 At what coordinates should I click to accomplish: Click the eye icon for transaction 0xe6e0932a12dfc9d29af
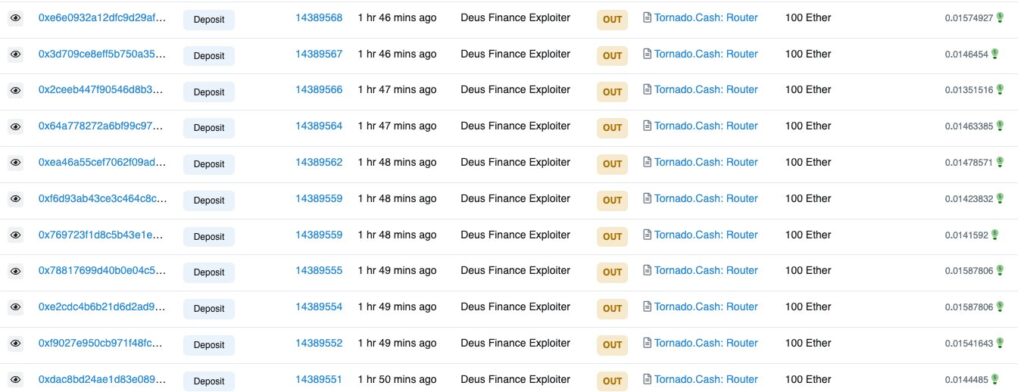click(16, 18)
